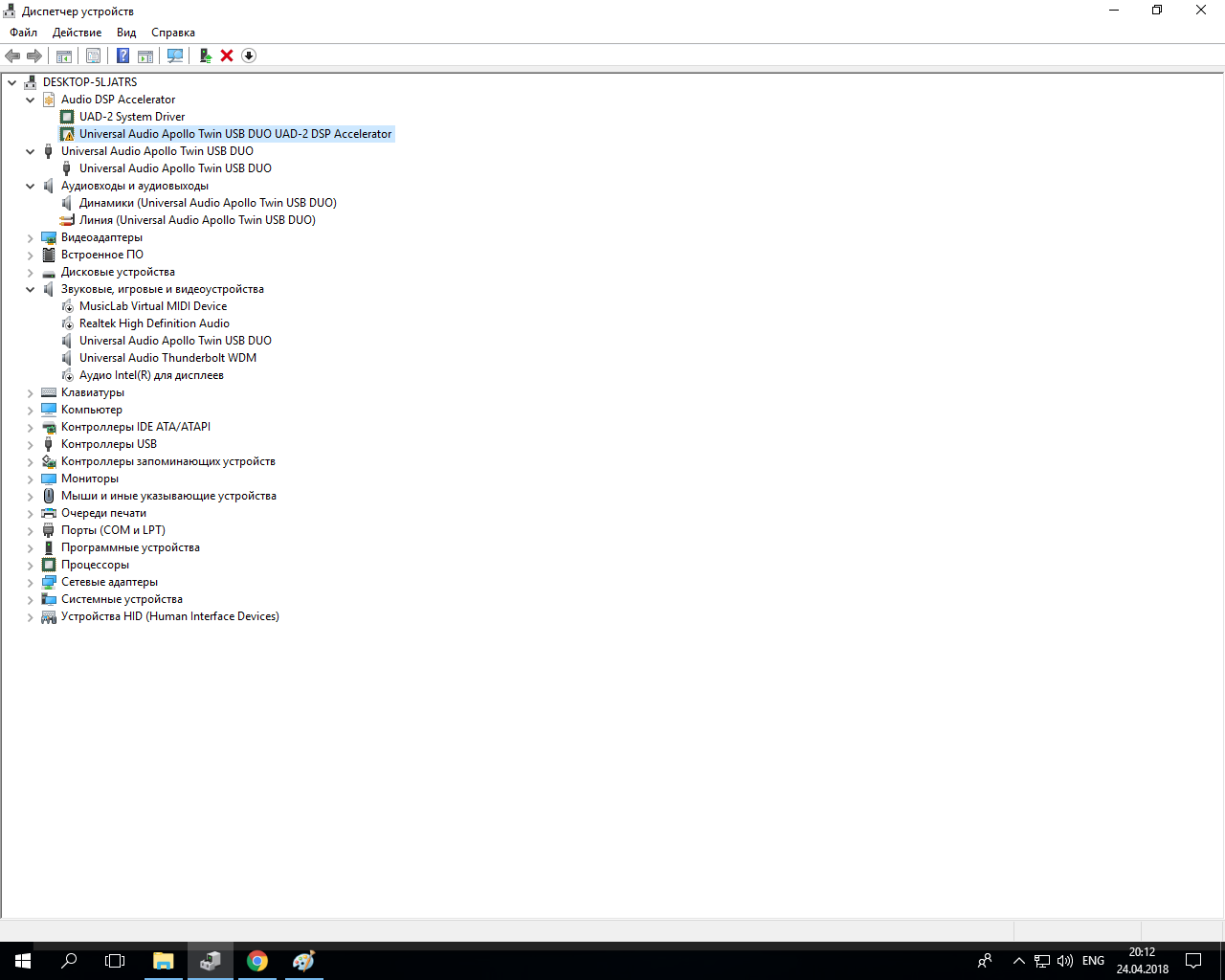Click the Процессоры chip icon
Image resolution: width=1225 pixels, height=980 pixels.
click(x=49, y=565)
